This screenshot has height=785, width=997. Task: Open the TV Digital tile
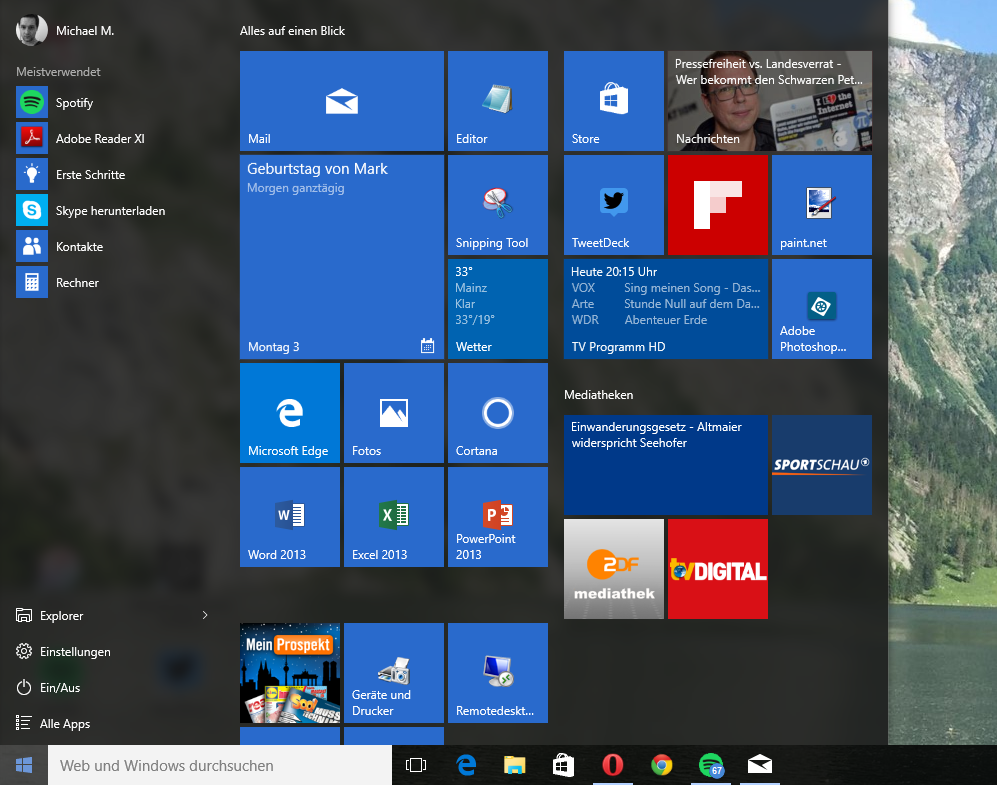pyautogui.click(x=717, y=569)
